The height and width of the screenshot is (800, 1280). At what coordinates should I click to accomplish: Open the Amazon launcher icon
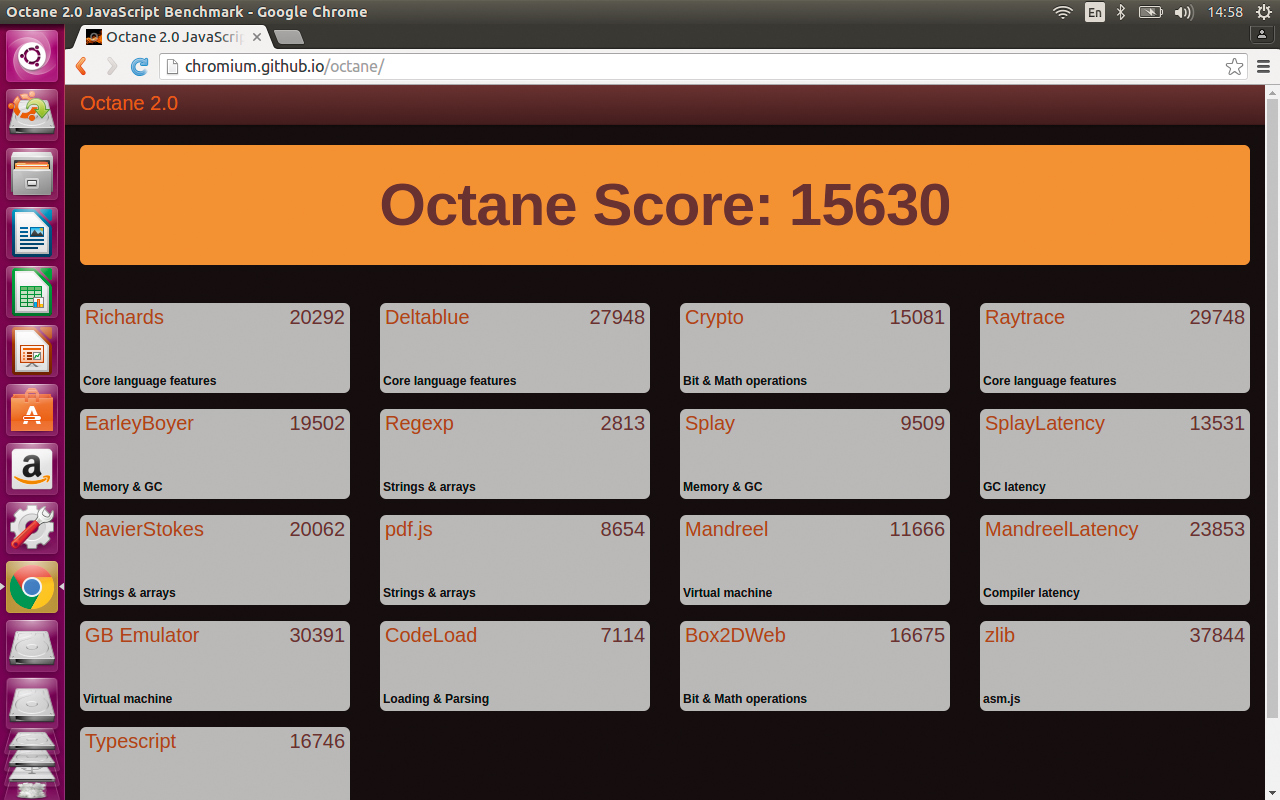click(x=32, y=469)
